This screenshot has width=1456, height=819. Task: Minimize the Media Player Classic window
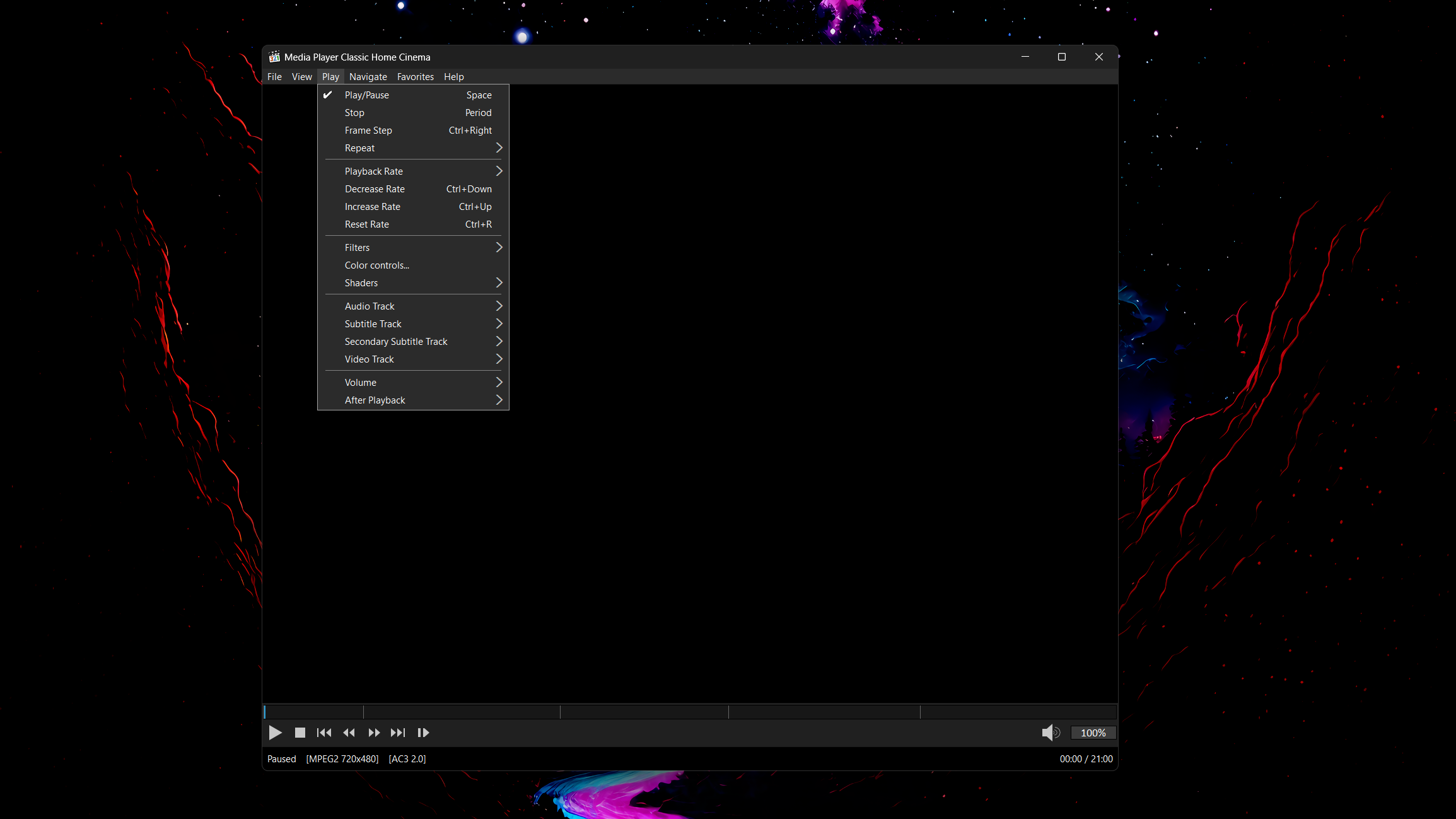click(x=1025, y=57)
